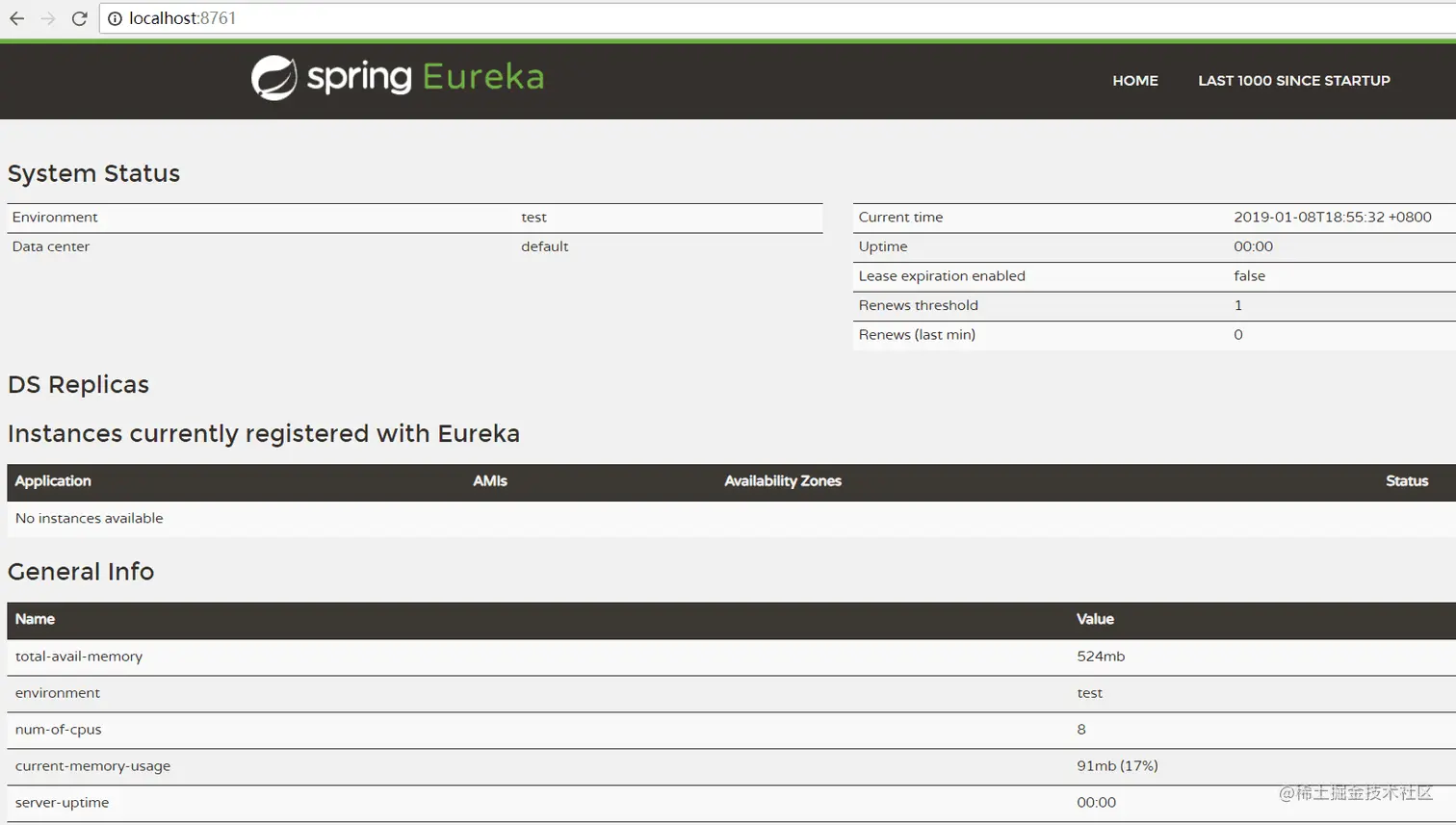This screenshot has height=825, width=1456.
Task: Select the 'default' data center value
Action: click(544, 246)
